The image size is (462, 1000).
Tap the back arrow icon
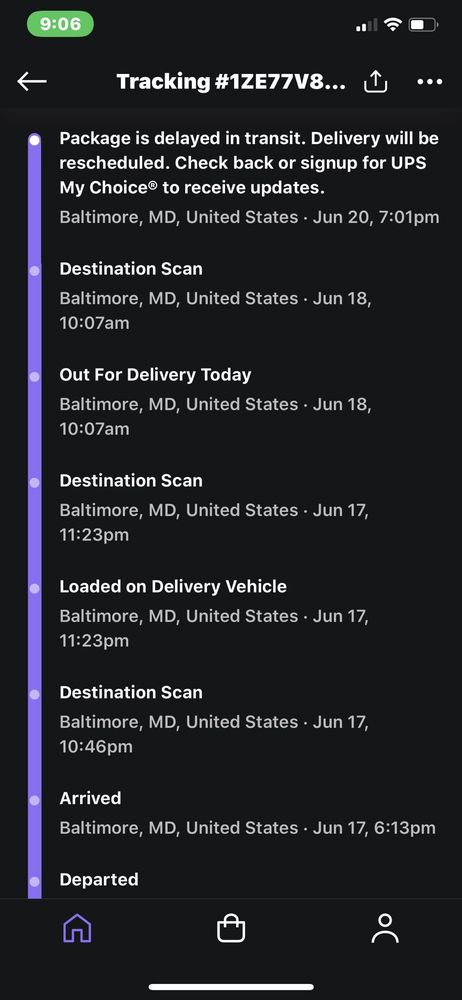[x=32, y=81]
